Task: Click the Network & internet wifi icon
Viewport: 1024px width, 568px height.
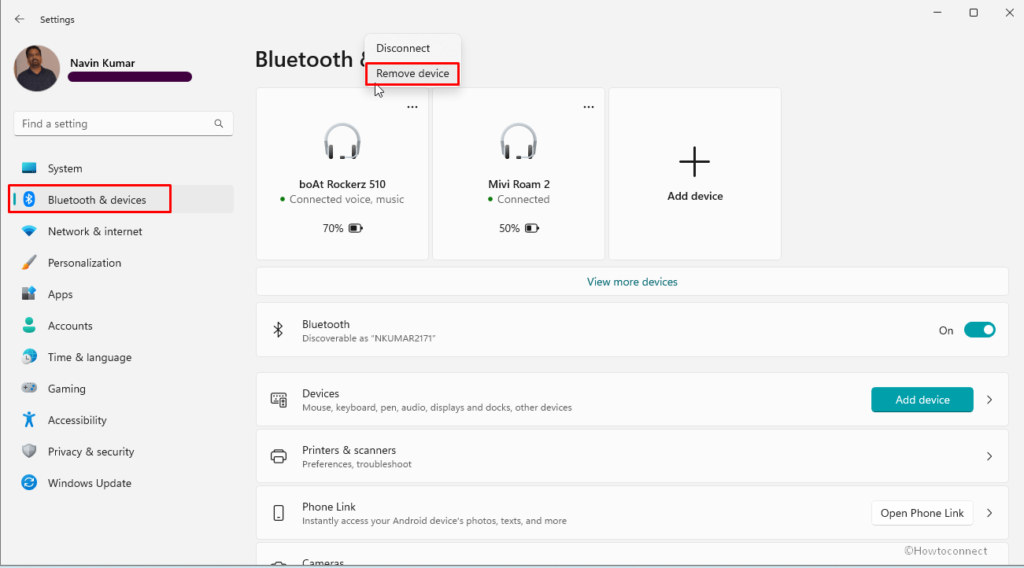Action: [29, 231]
